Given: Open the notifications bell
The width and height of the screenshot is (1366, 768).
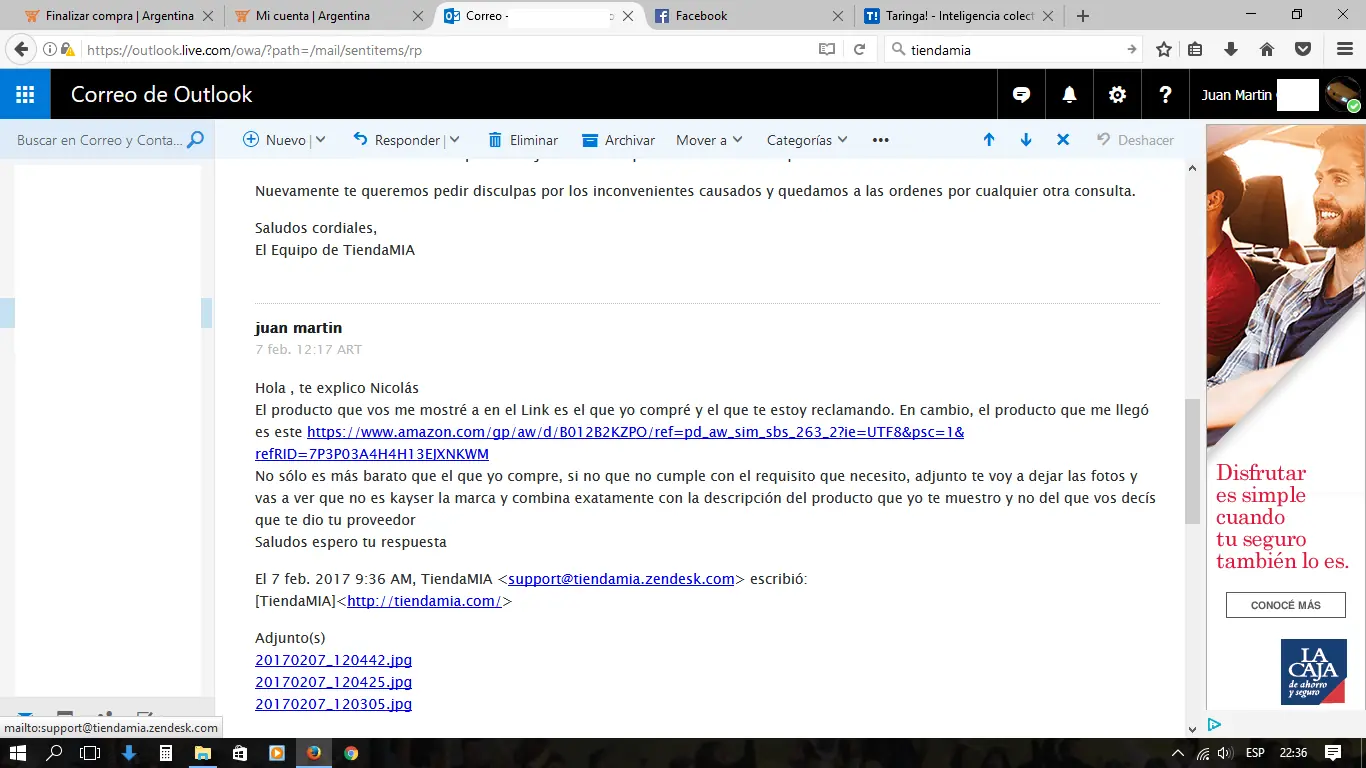Looking at the screenshot, I should click(x=1069, y=95).
